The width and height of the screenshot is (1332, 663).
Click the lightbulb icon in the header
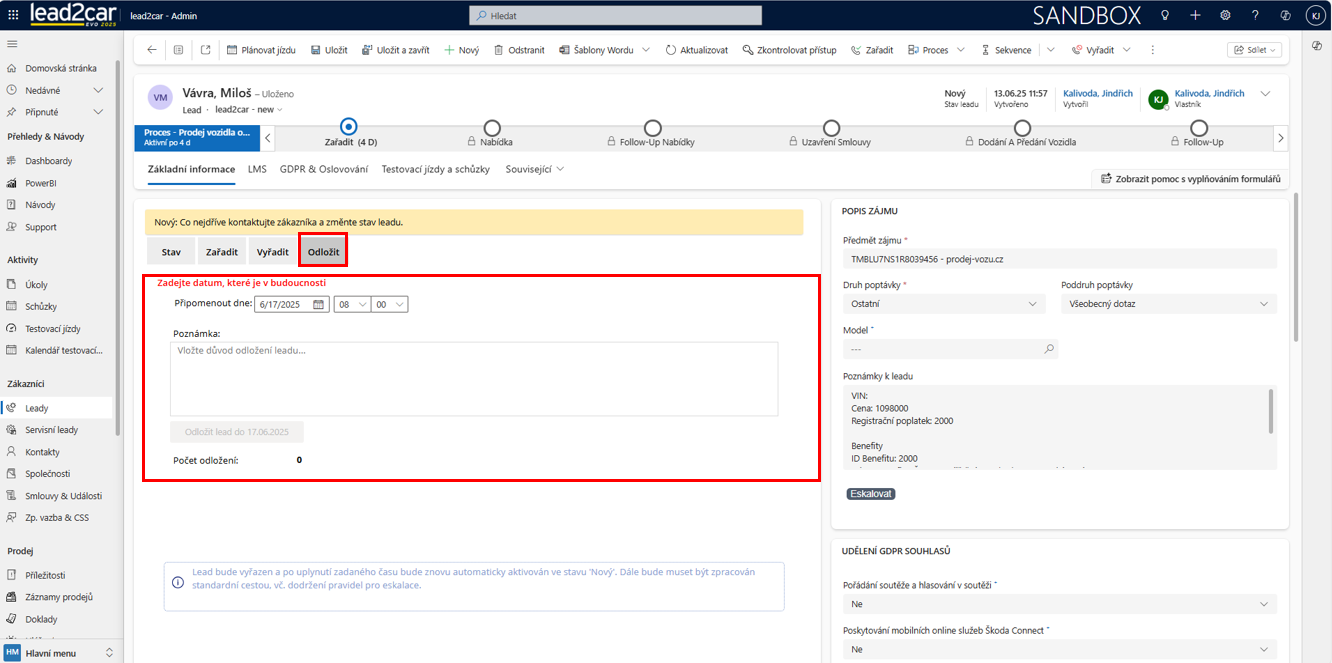tap(1165, 15)
